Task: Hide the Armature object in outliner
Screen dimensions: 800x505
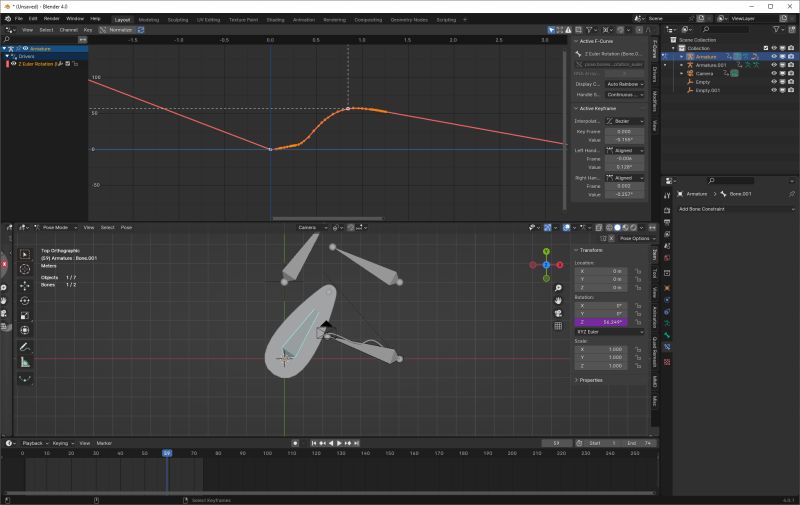Action: click(773, 57)
